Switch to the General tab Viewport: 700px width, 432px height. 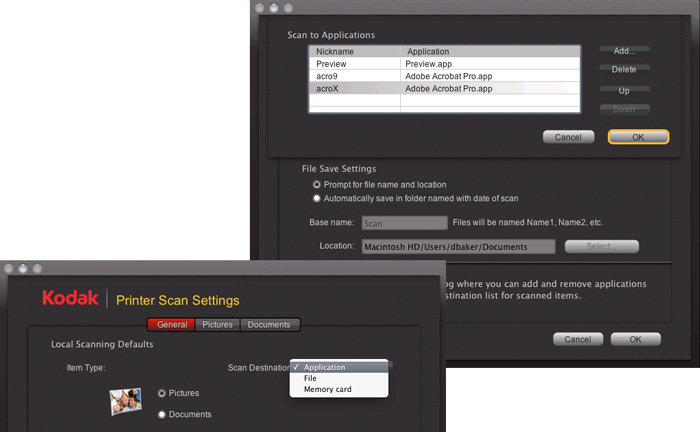(171, 324)
